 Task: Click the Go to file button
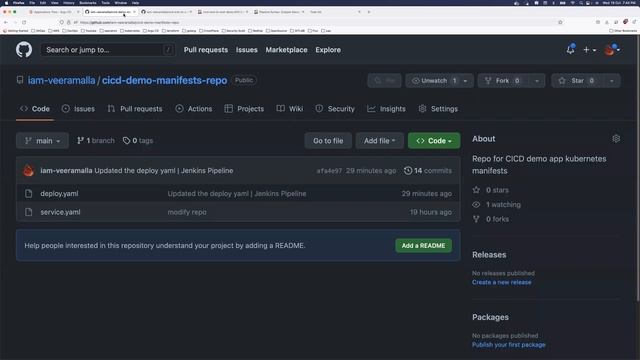click(x=328, y=141)
